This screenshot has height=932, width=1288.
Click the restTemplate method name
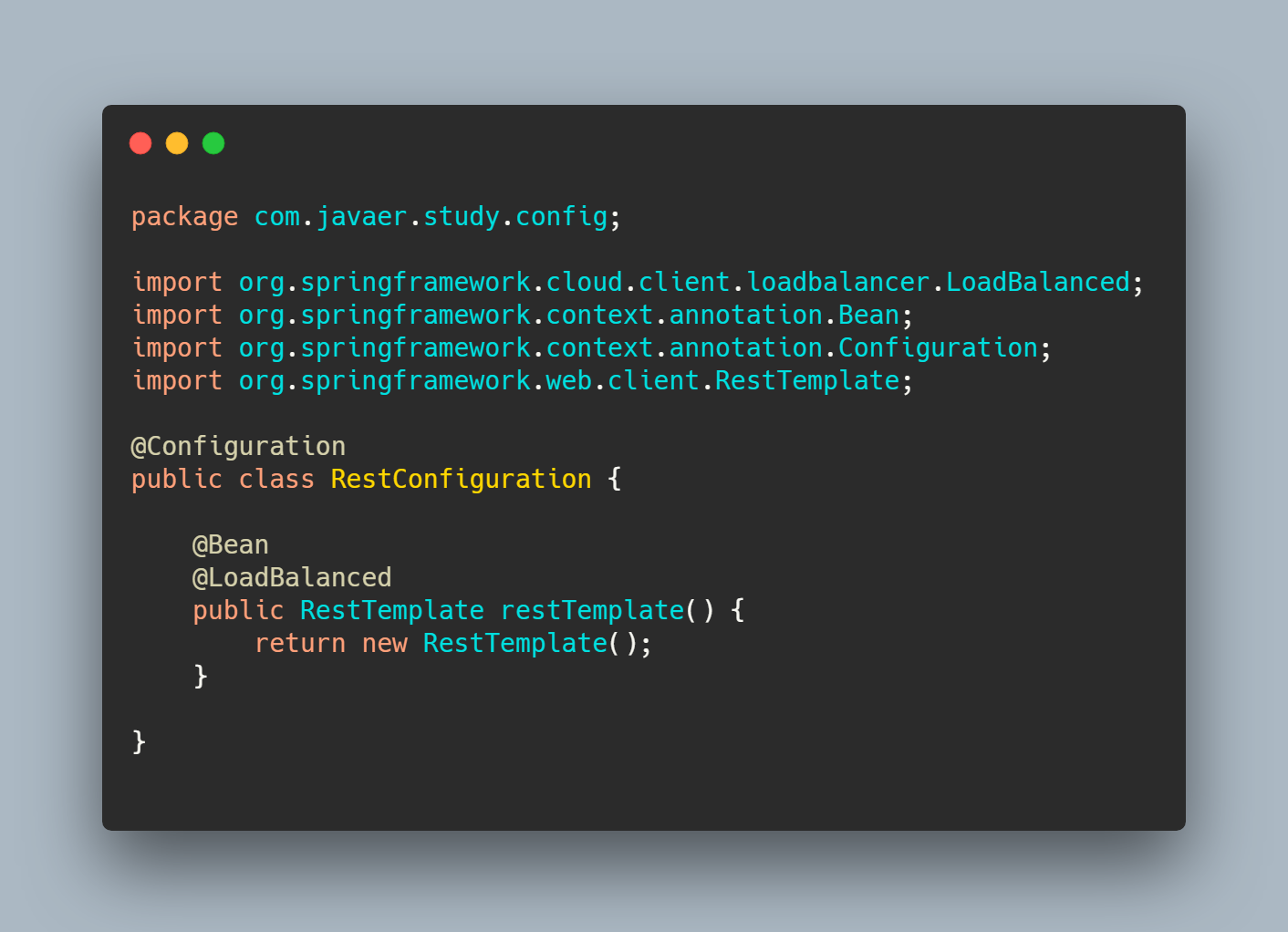coord(592,611)
